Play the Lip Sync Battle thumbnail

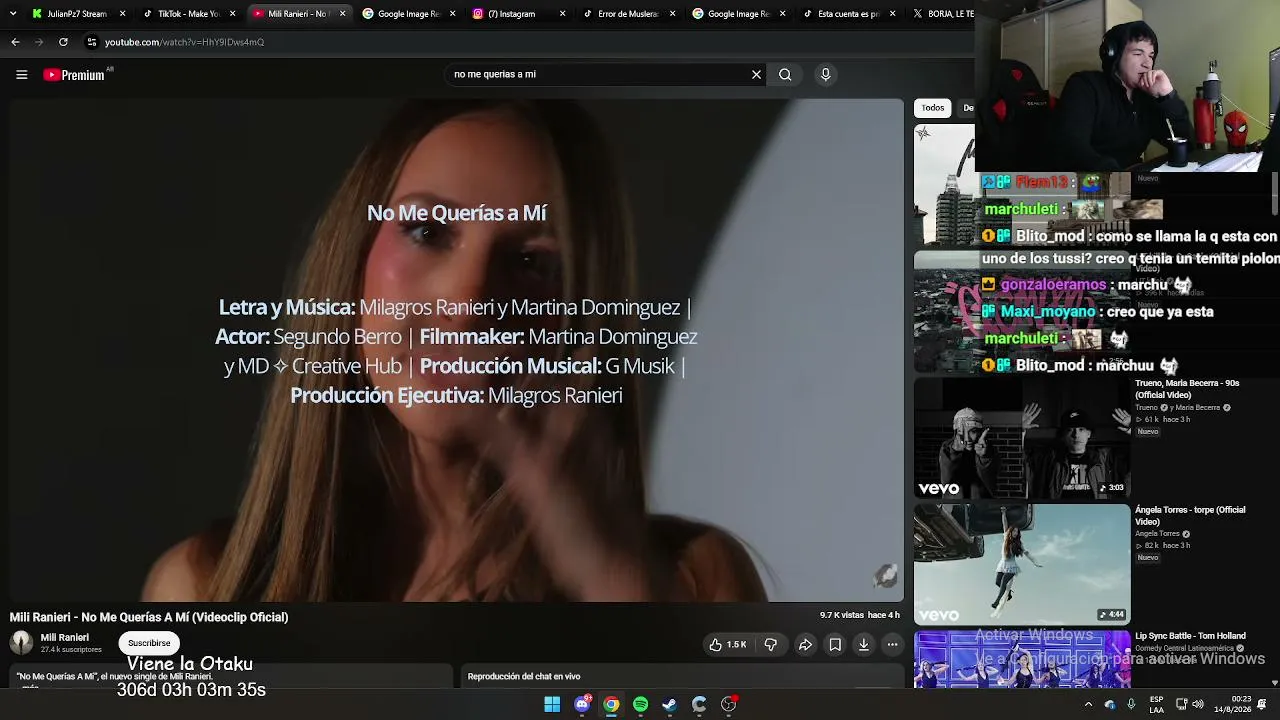(1022, 660)
